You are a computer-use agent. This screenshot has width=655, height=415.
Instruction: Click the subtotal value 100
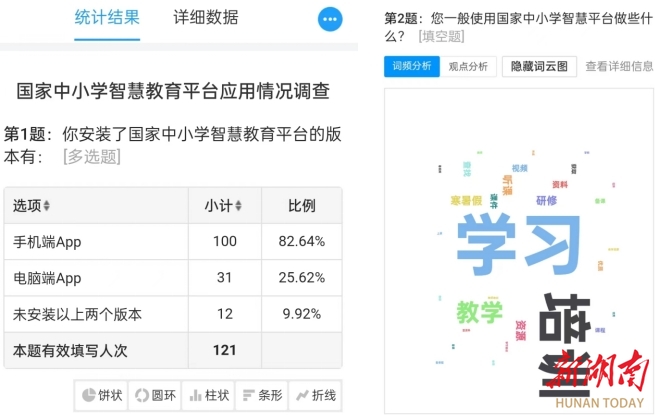point(225,242)
